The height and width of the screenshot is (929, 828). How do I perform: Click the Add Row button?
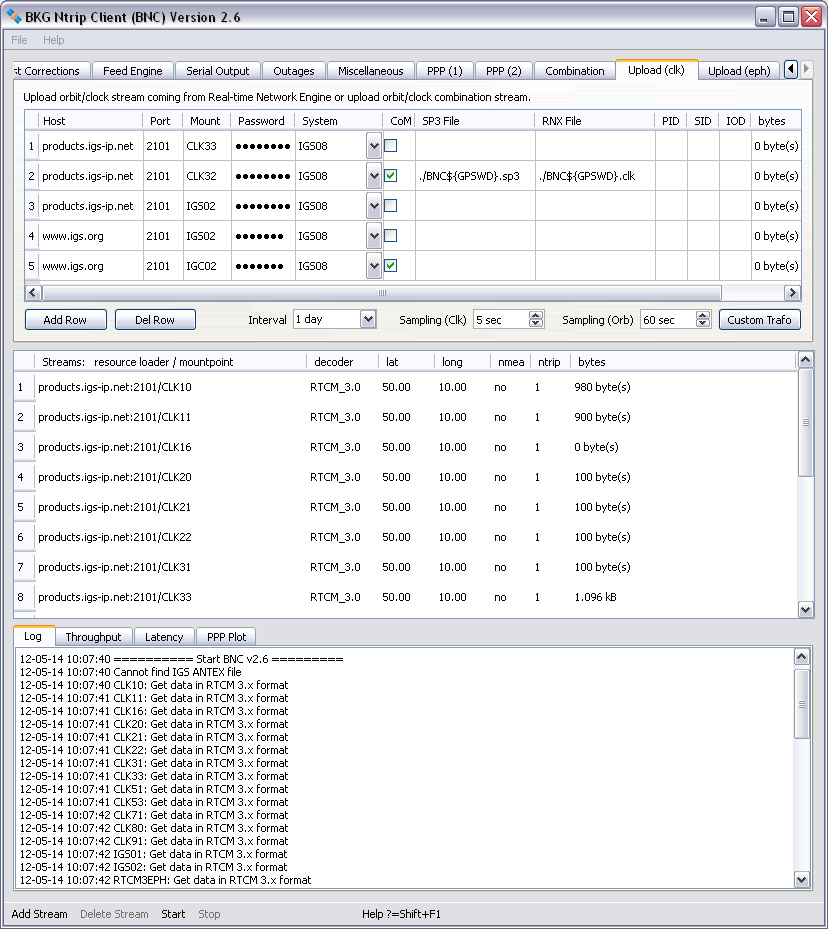coord(65,320)
